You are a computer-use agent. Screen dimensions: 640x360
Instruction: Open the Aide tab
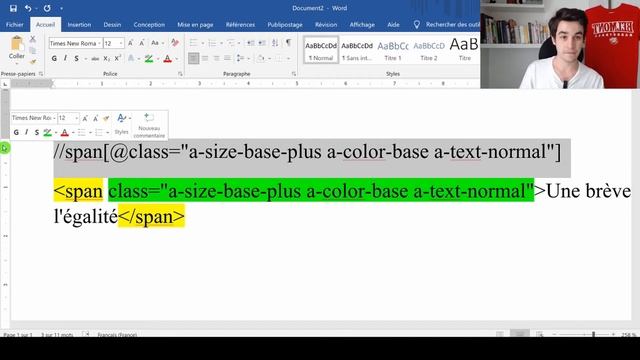coord(393,24)
